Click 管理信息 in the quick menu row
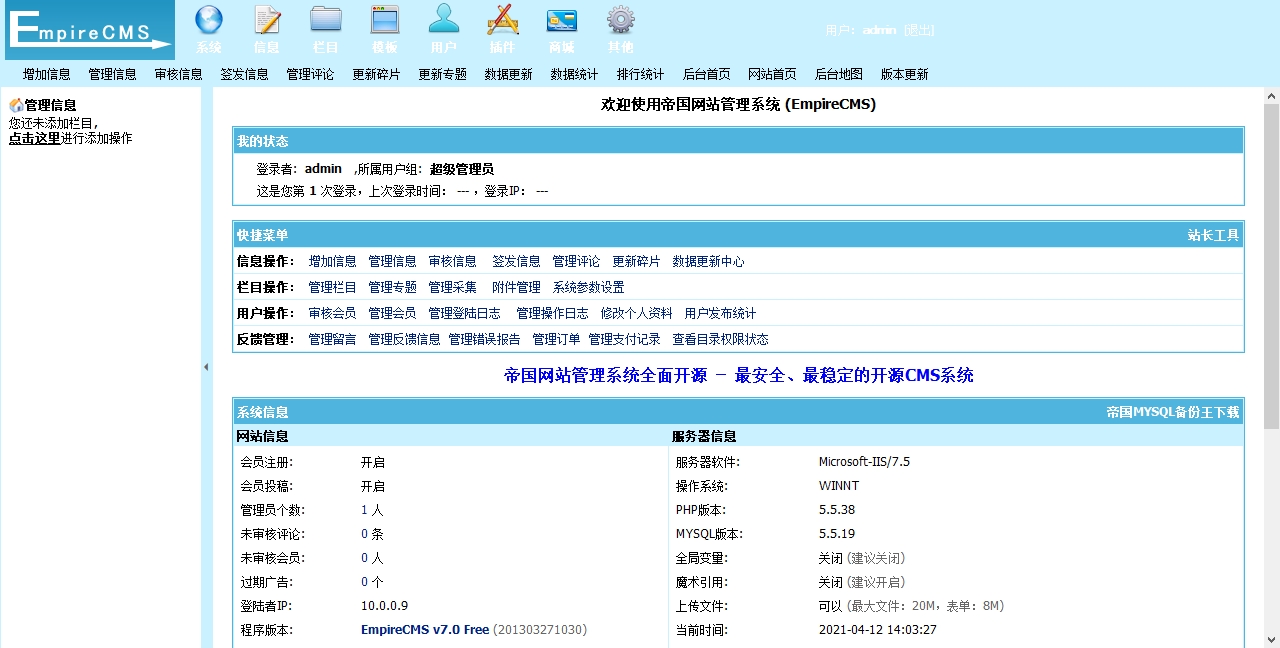The width and height of the screenshot is (1280, 648). 393,261
